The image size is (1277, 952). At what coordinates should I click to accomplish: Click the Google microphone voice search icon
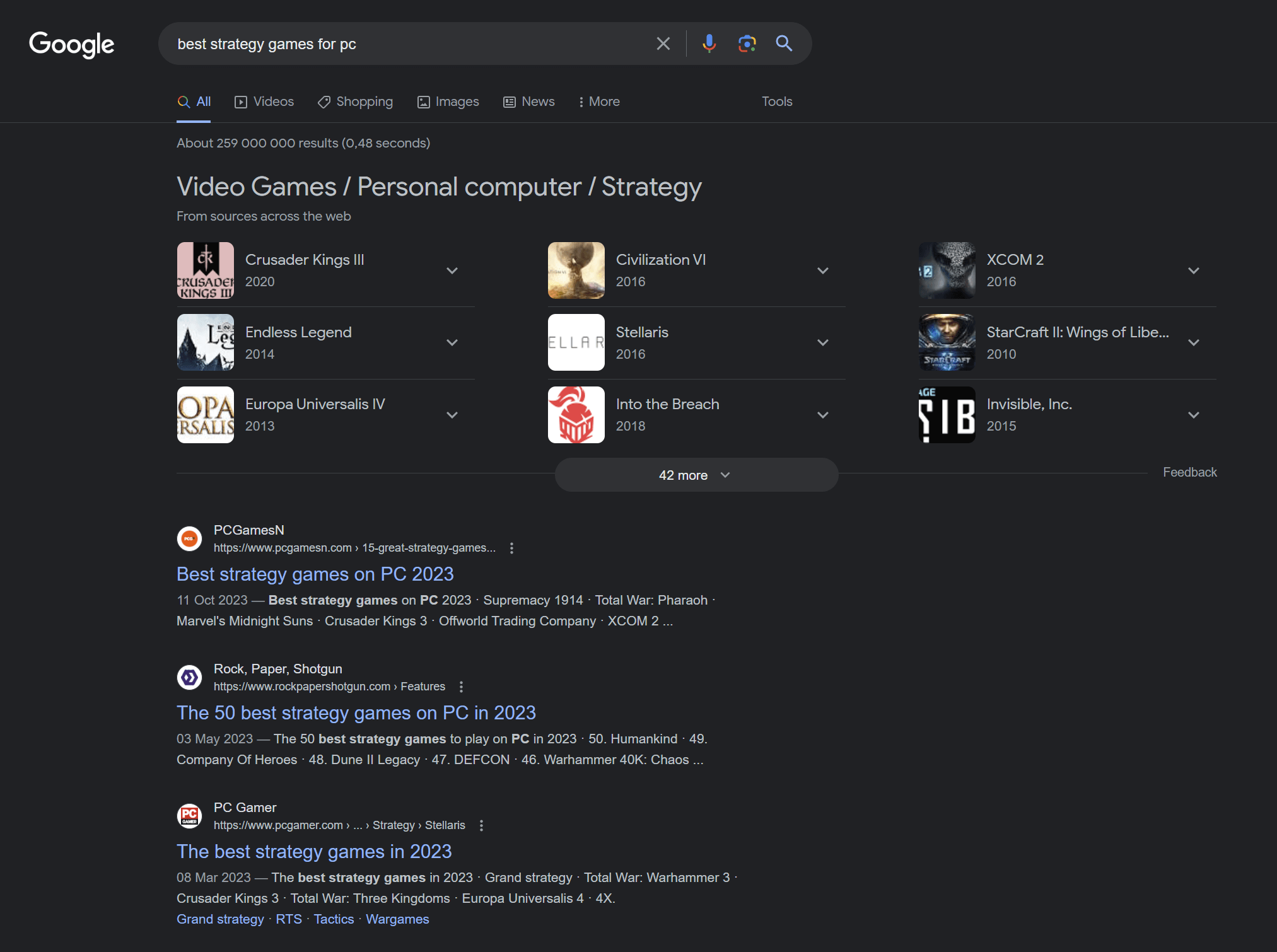click(708, 43)
